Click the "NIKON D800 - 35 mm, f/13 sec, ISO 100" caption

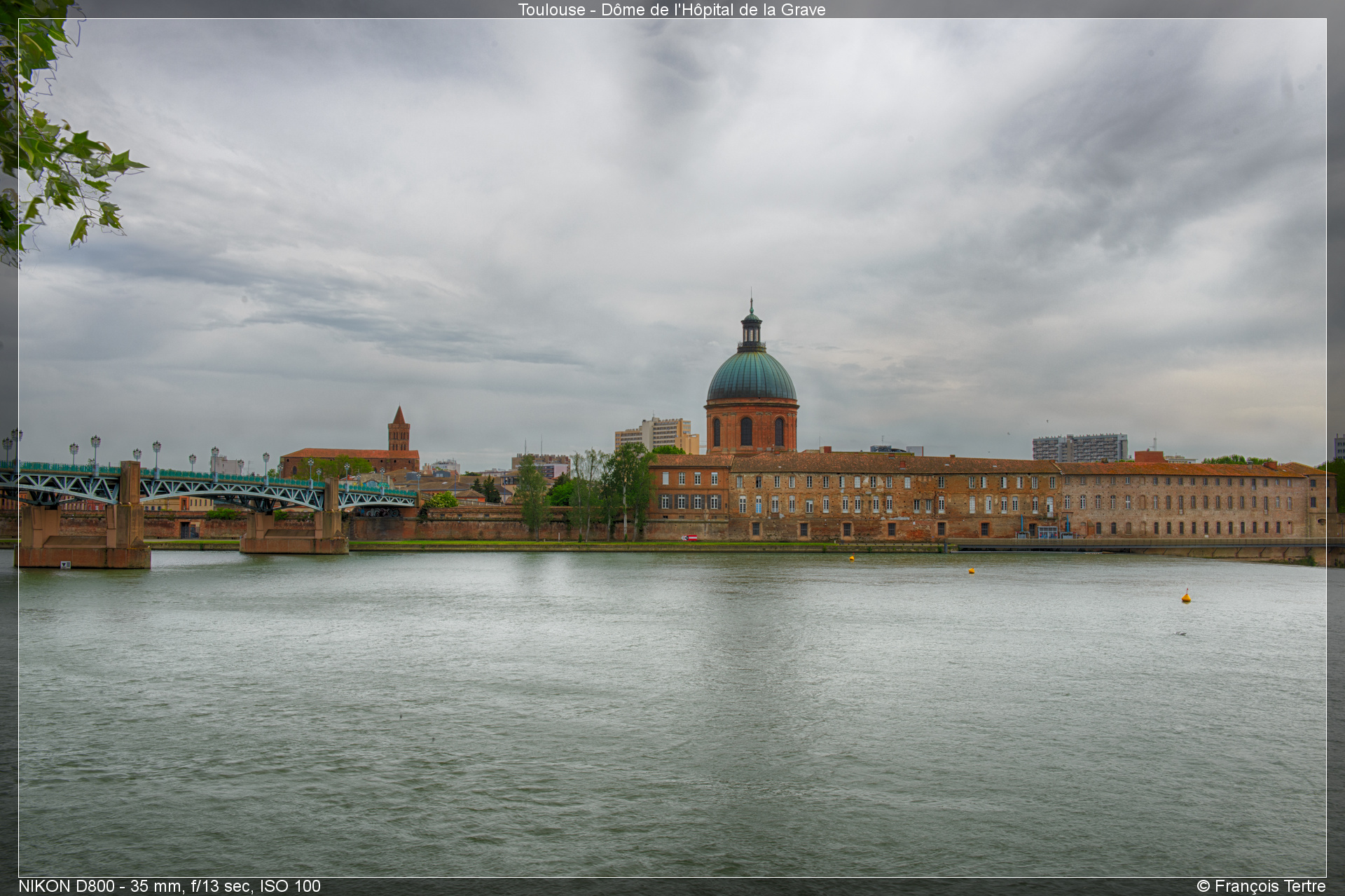[170, 886]
